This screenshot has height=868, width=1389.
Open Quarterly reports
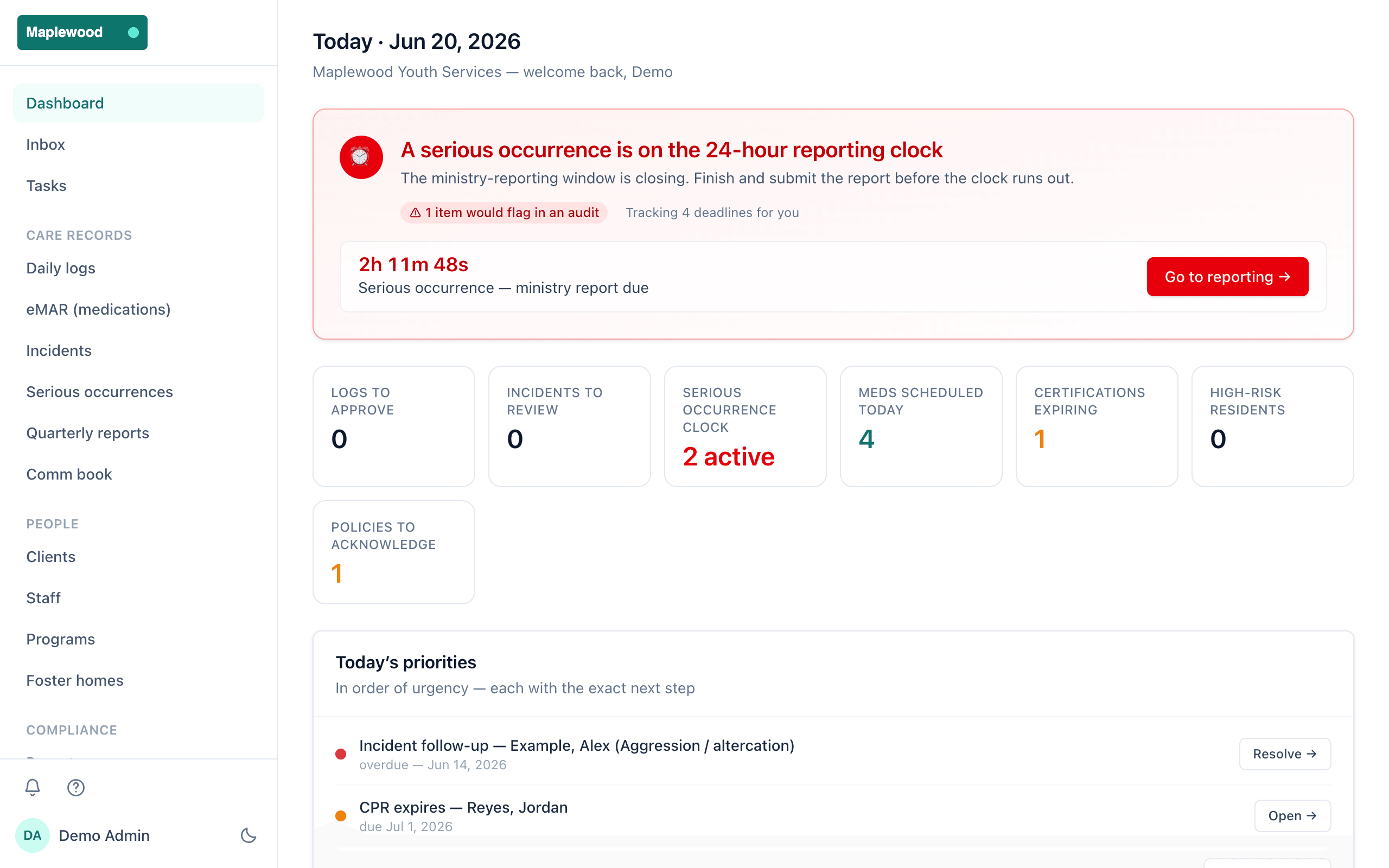tap(138, 433)
